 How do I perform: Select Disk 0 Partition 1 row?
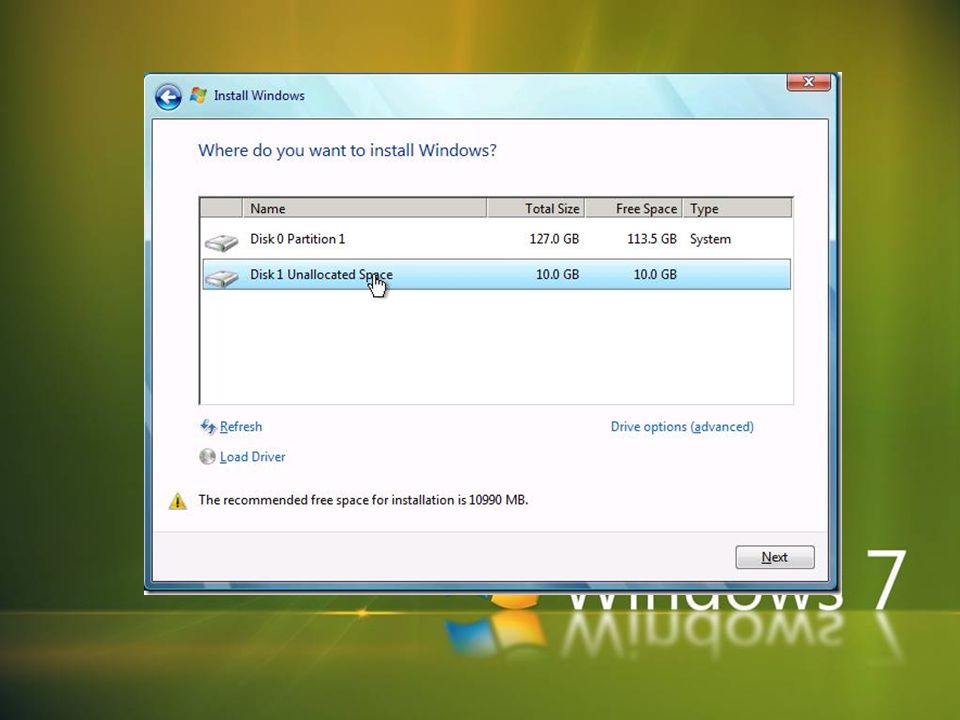496,239
